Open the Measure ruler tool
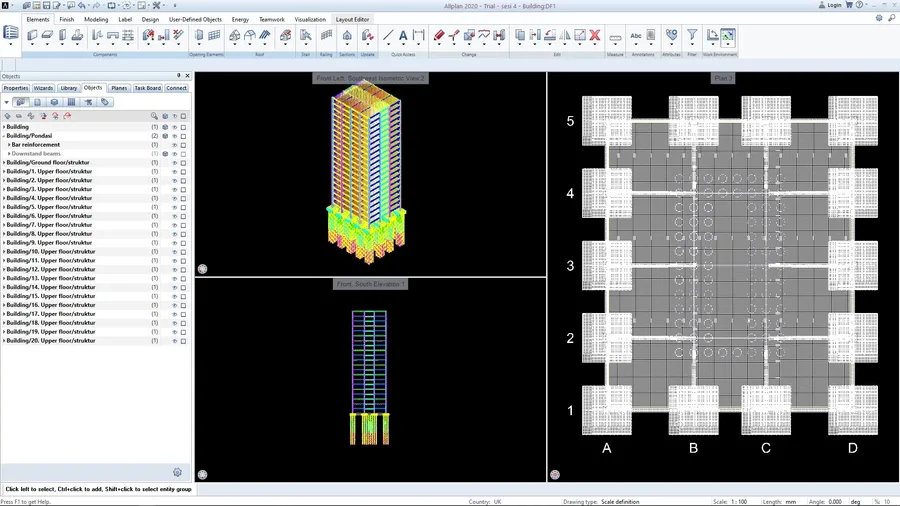The image size is (900, 506). pyautogui.click(x=615, y=38)
